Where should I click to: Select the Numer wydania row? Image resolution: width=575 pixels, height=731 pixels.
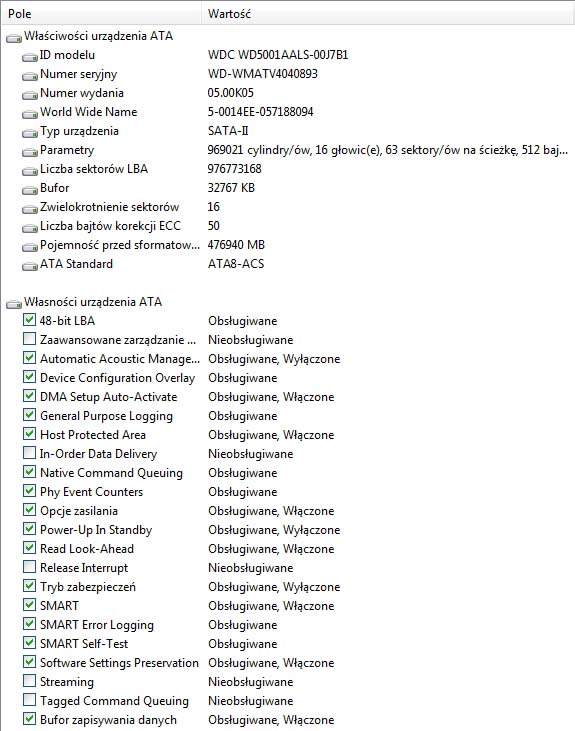point(287,93)
